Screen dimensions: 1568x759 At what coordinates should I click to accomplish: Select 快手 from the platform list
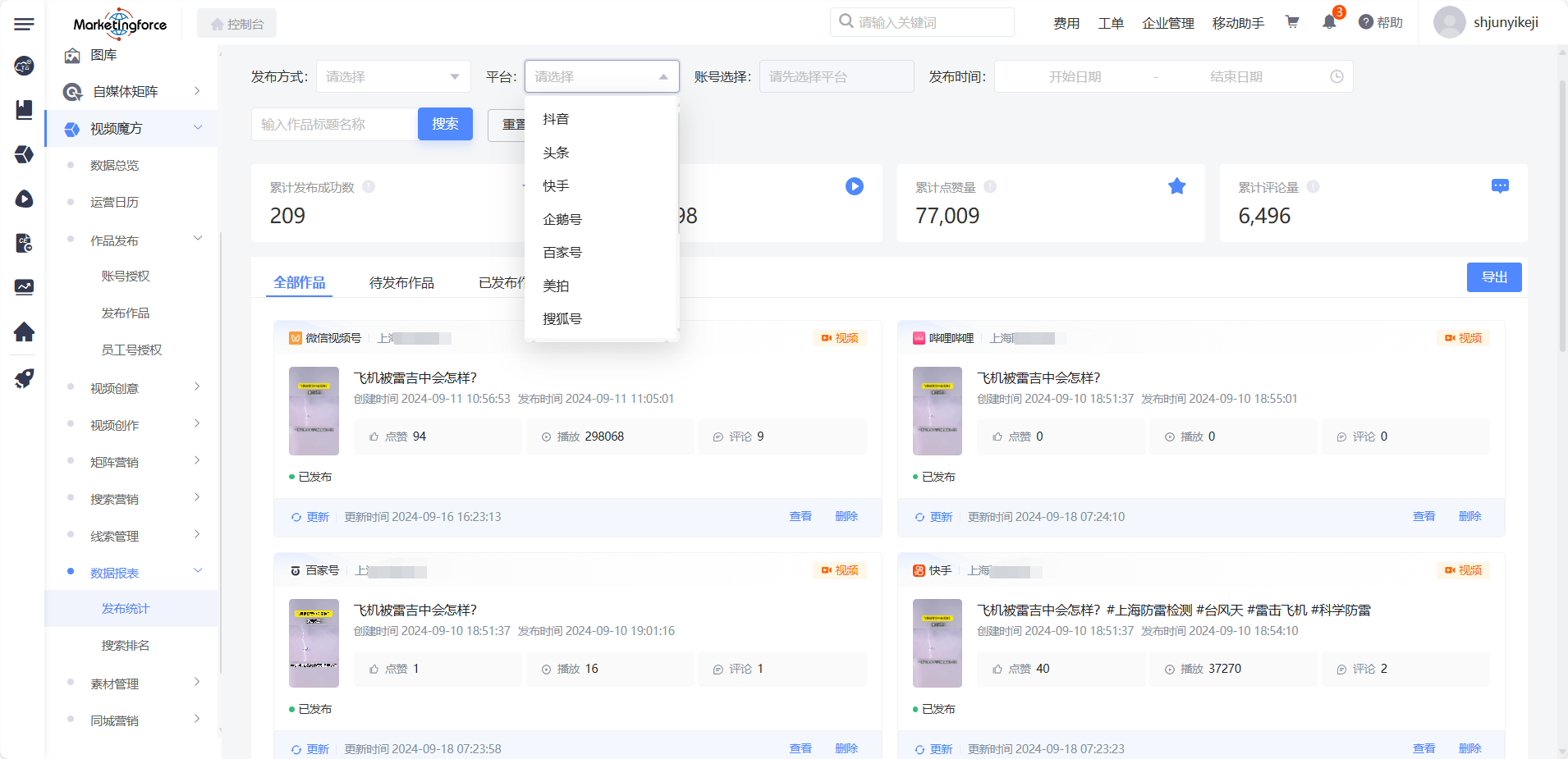click(x=556, y=186)
